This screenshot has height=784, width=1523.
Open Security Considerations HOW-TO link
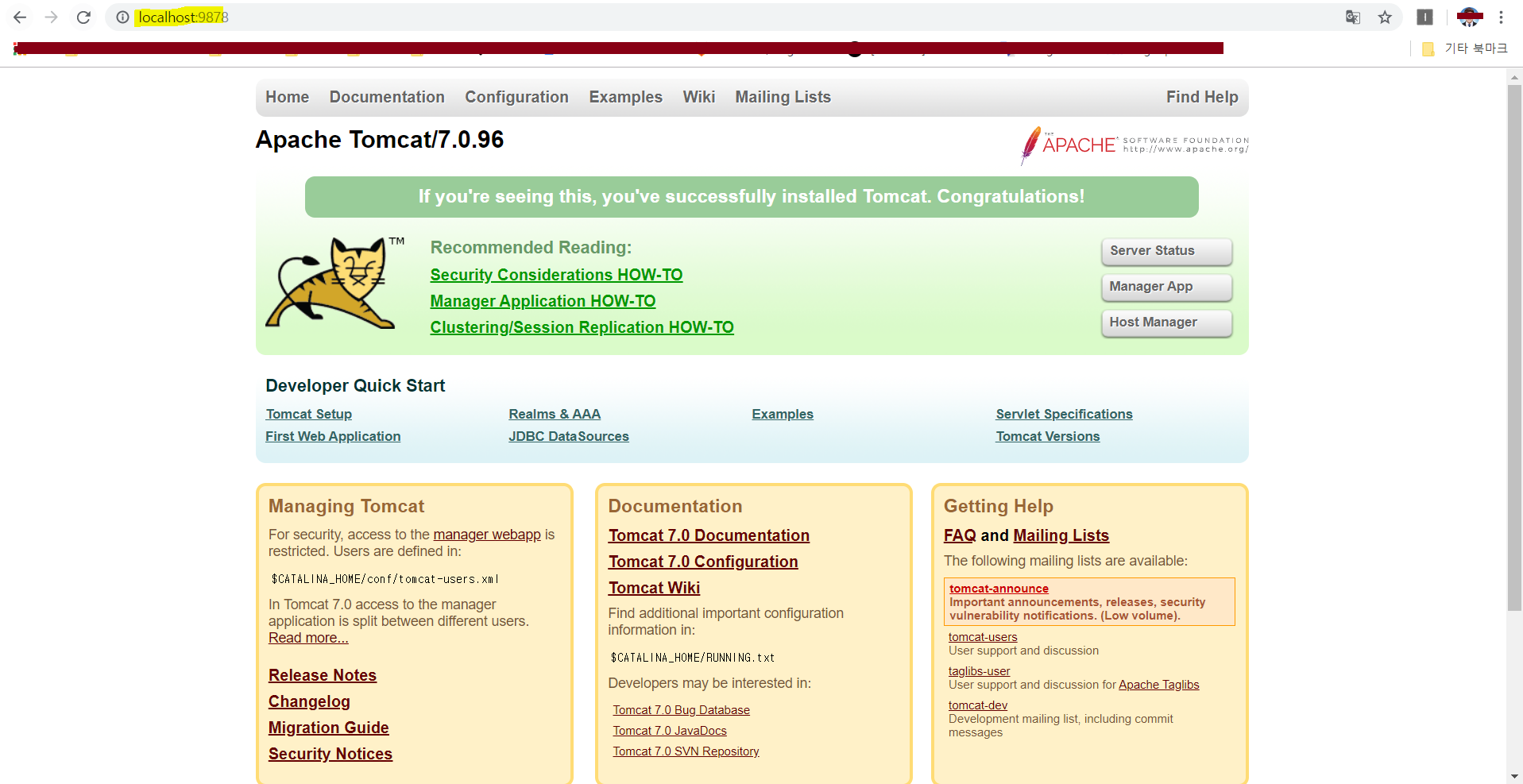(556, 275)
